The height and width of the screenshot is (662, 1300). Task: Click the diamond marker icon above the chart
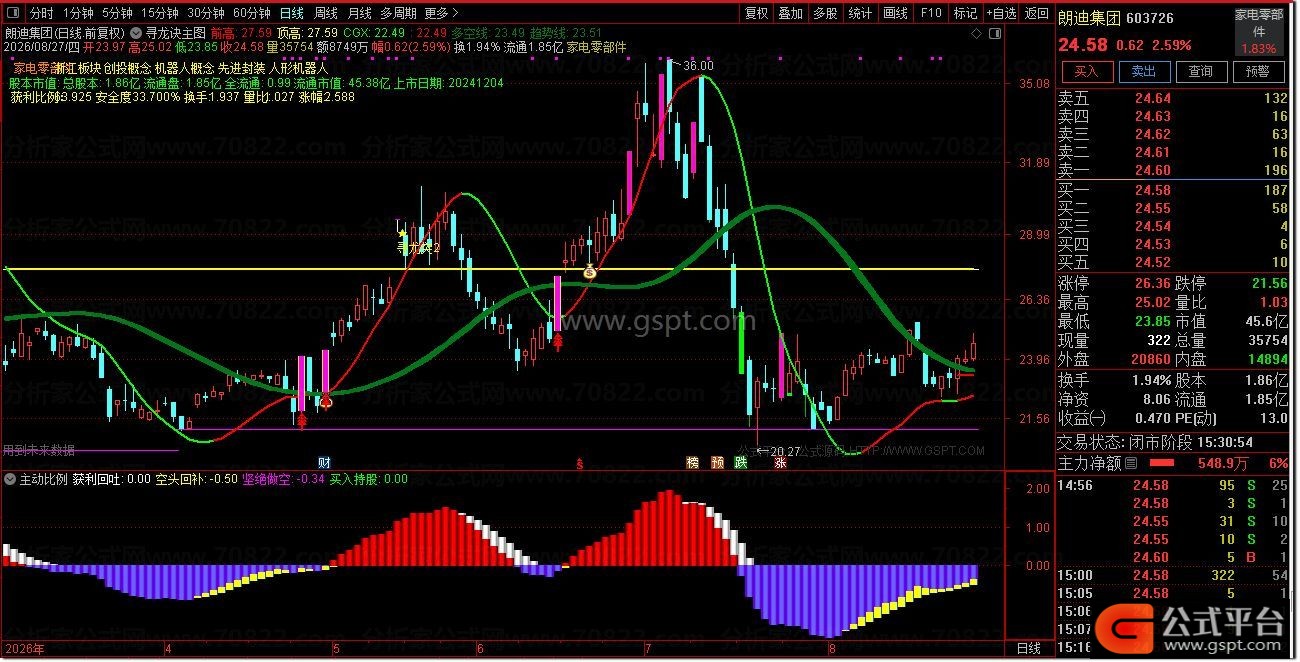[x=976, y=33]
